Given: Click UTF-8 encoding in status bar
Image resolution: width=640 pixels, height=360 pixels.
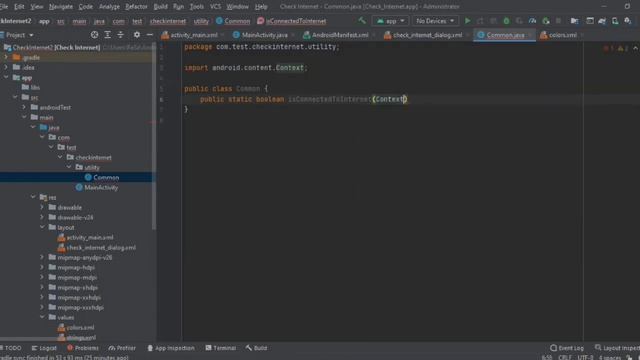Looking at the screenshot, I should (585, 357).
